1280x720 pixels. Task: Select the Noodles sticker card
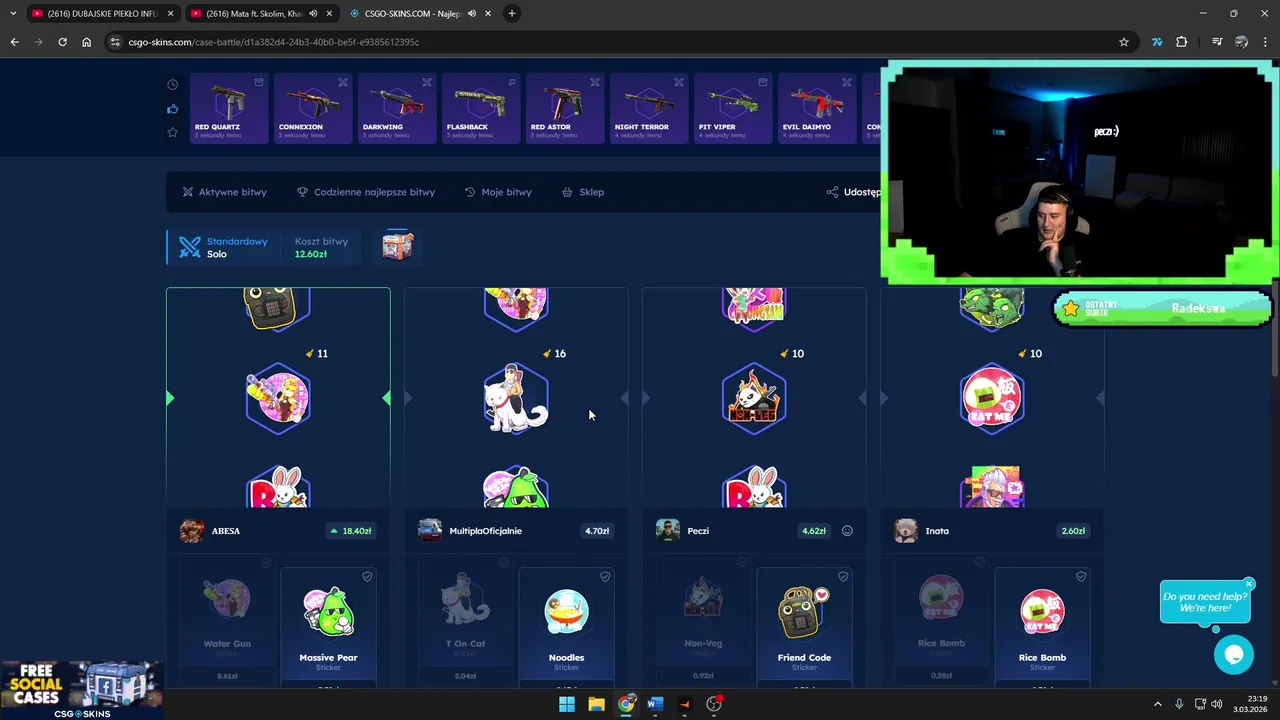(566, 627)
